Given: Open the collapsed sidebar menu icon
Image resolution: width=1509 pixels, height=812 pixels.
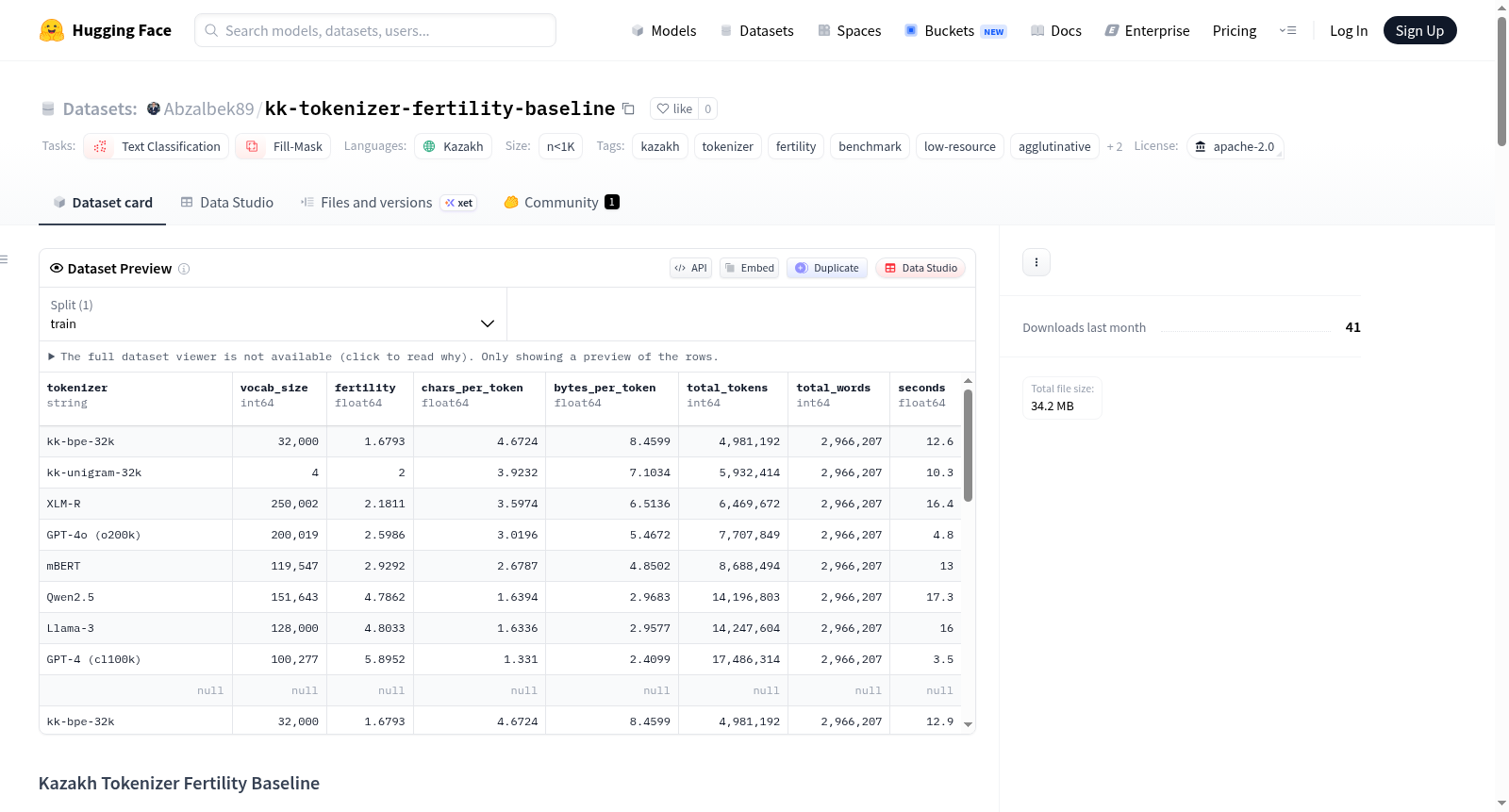Looking at the screenshot, I should click(x=4, y=259).
